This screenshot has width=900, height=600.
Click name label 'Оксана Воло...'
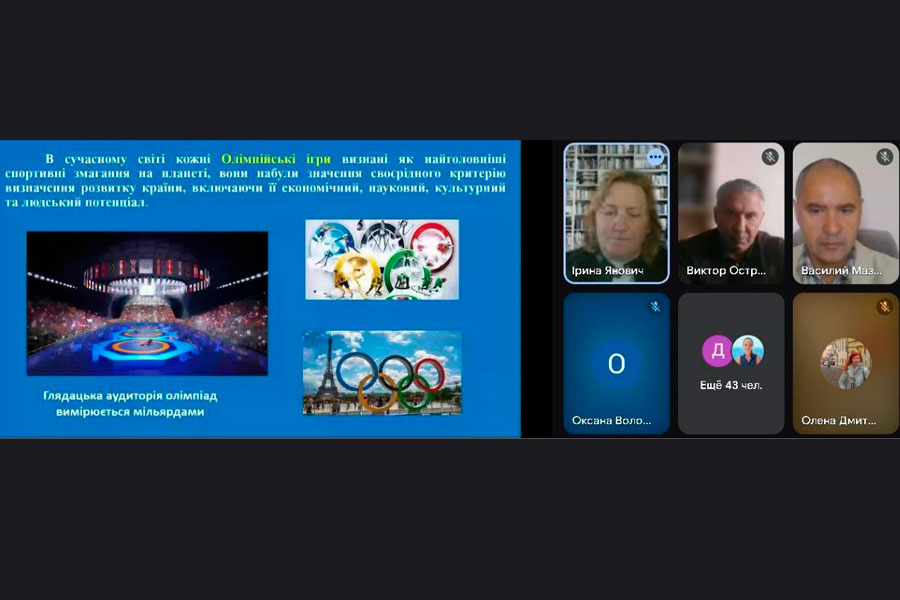[x=611, y=420]
